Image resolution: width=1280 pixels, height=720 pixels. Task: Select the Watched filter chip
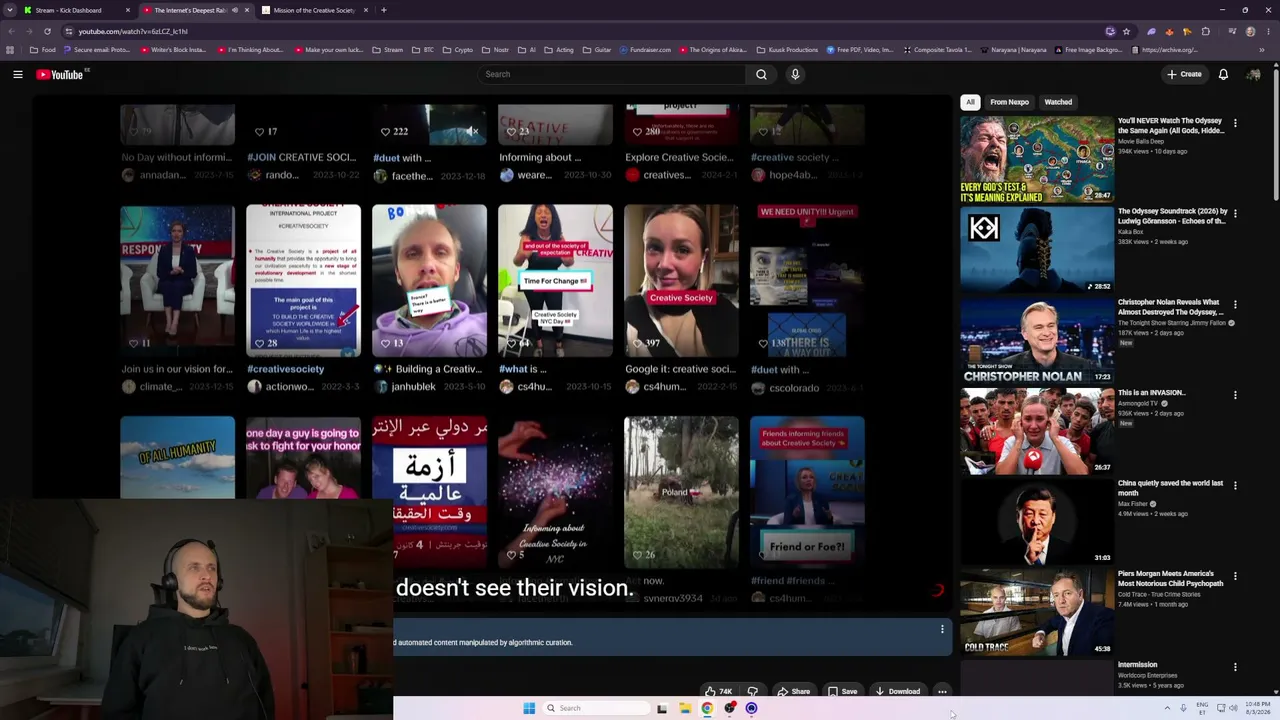(x=1058, y=102)
